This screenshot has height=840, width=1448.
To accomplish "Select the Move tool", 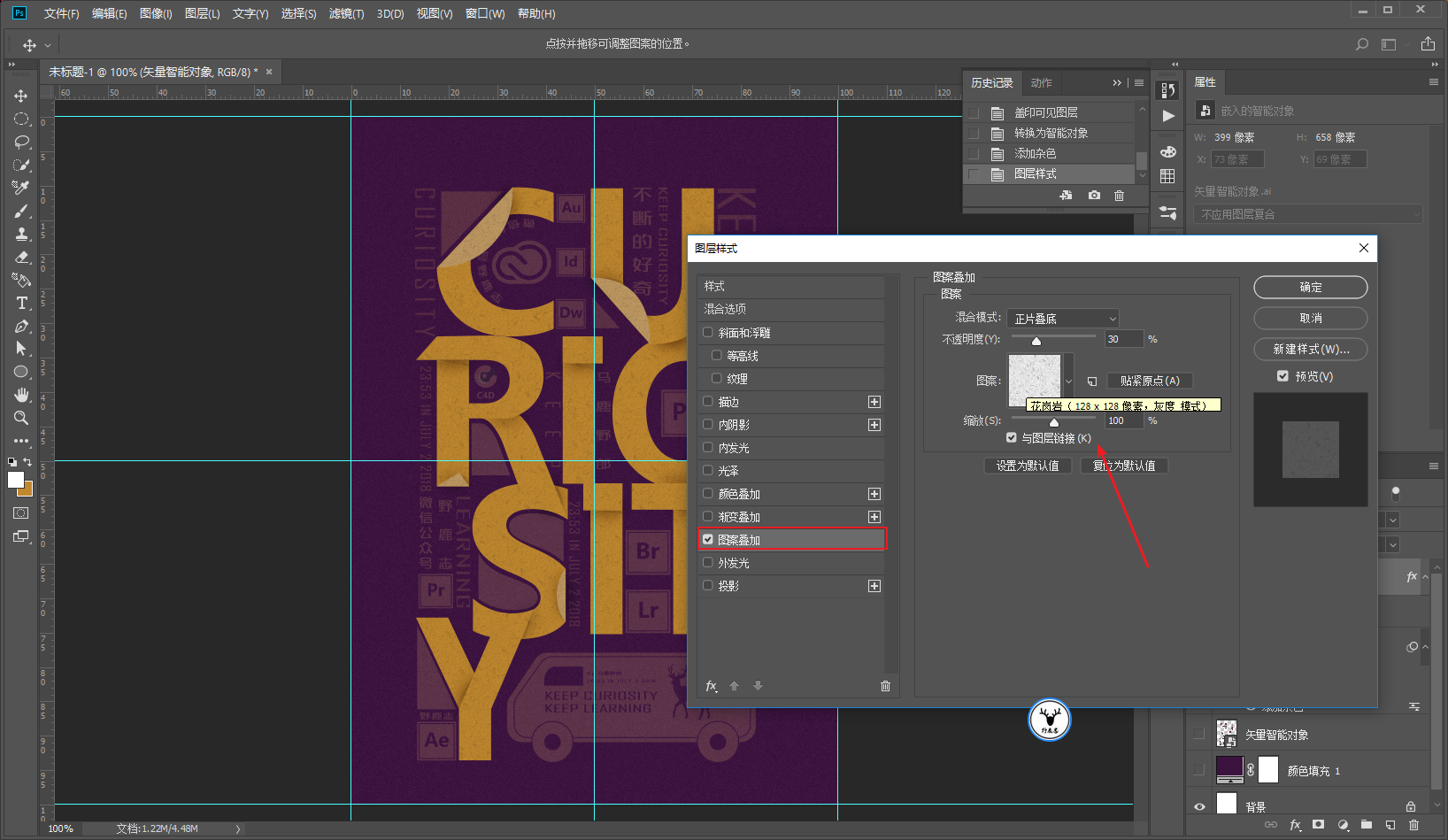I will click(x=21, y=96).
